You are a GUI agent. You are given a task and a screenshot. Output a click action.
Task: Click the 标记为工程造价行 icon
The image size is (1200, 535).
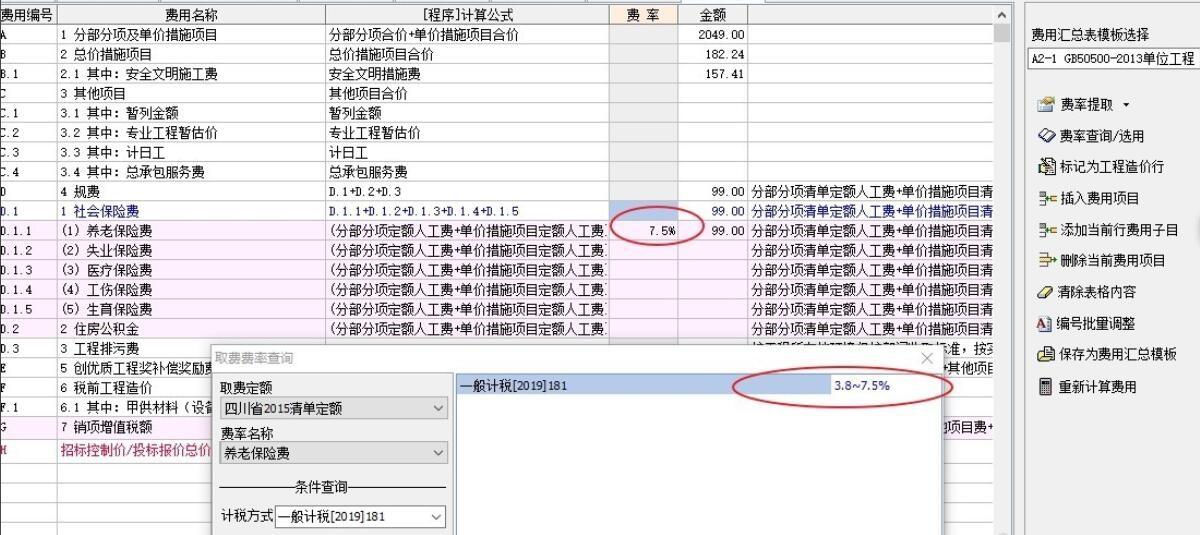click(x=1046, y=166)
